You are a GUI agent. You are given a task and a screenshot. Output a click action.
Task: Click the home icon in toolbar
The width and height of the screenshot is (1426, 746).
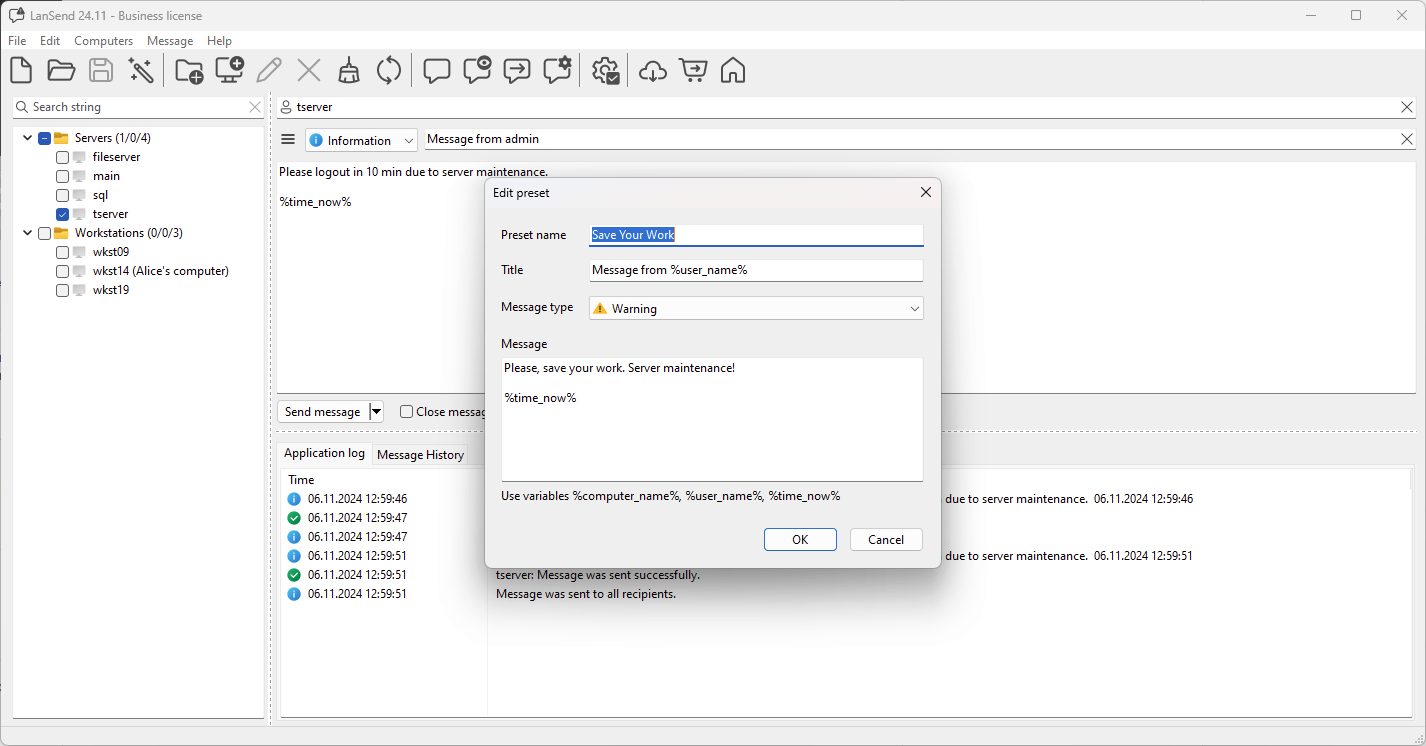733,71
